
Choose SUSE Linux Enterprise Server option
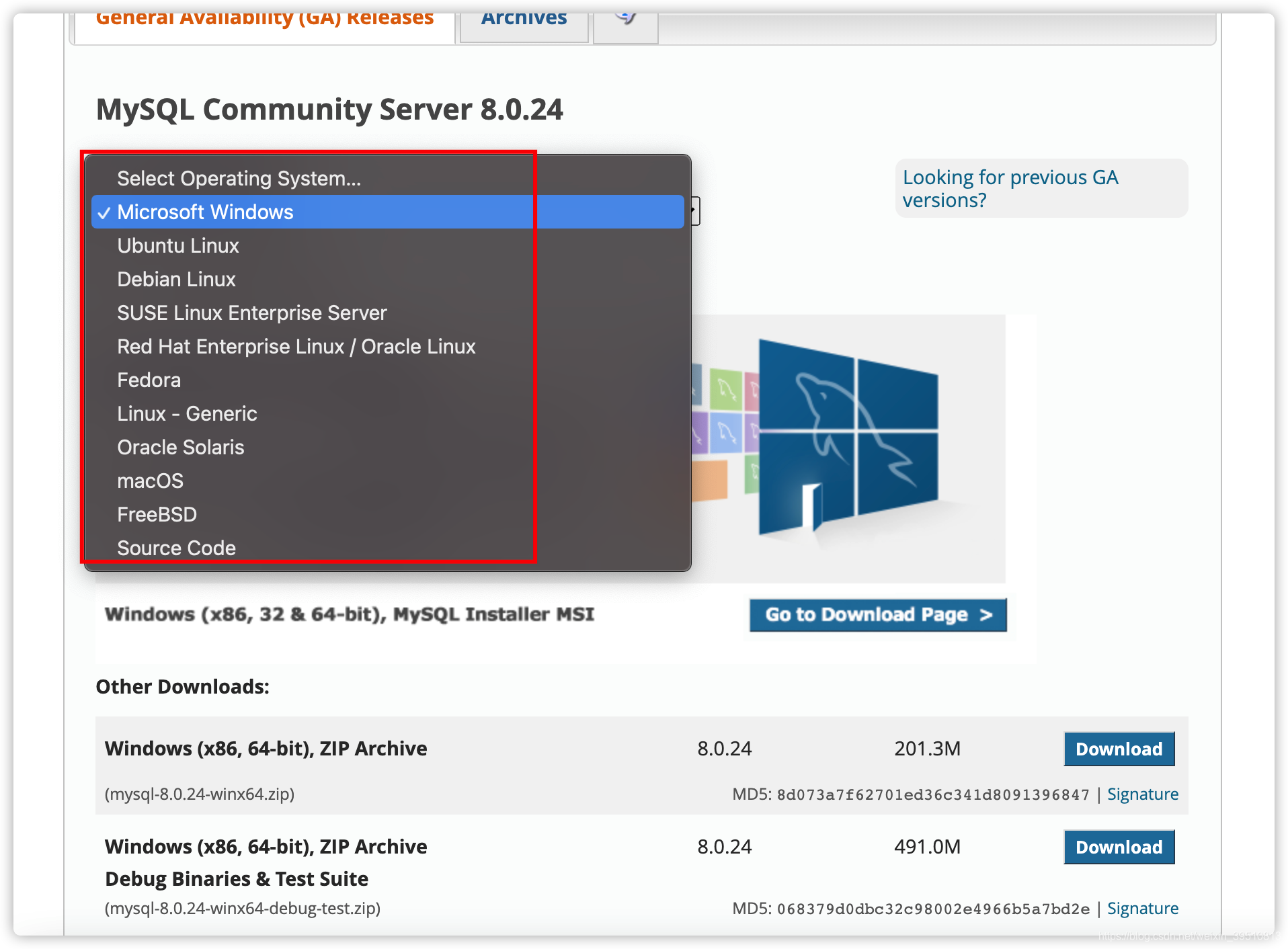[387, 313]
